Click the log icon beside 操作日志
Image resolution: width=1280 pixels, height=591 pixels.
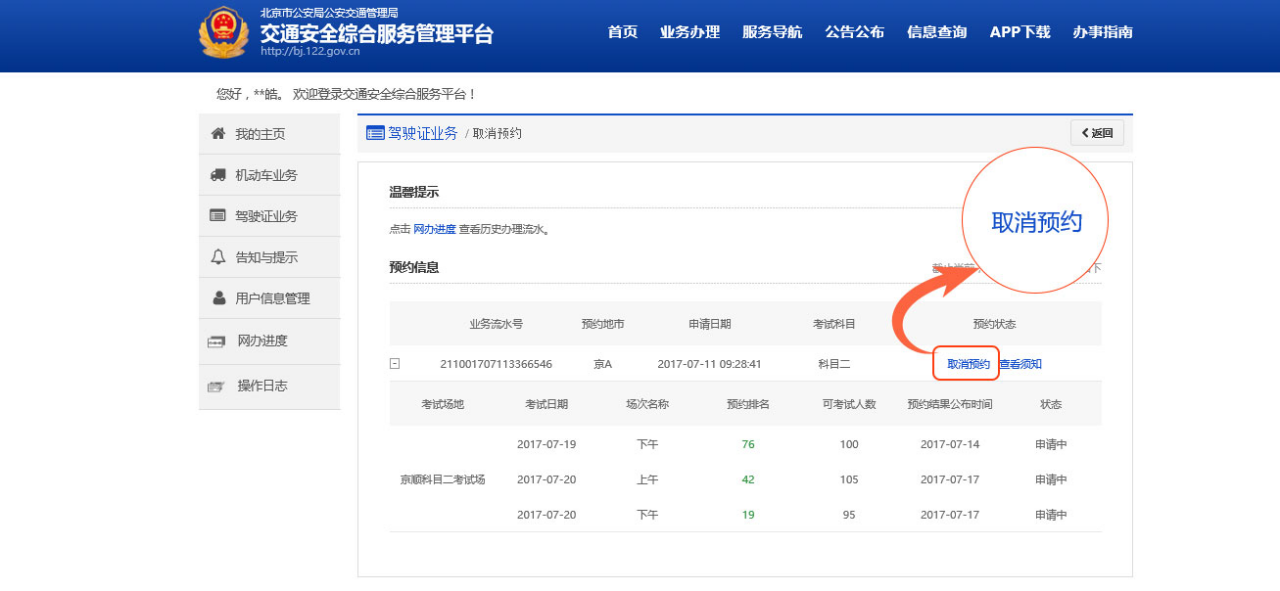(x=216, y=386)
